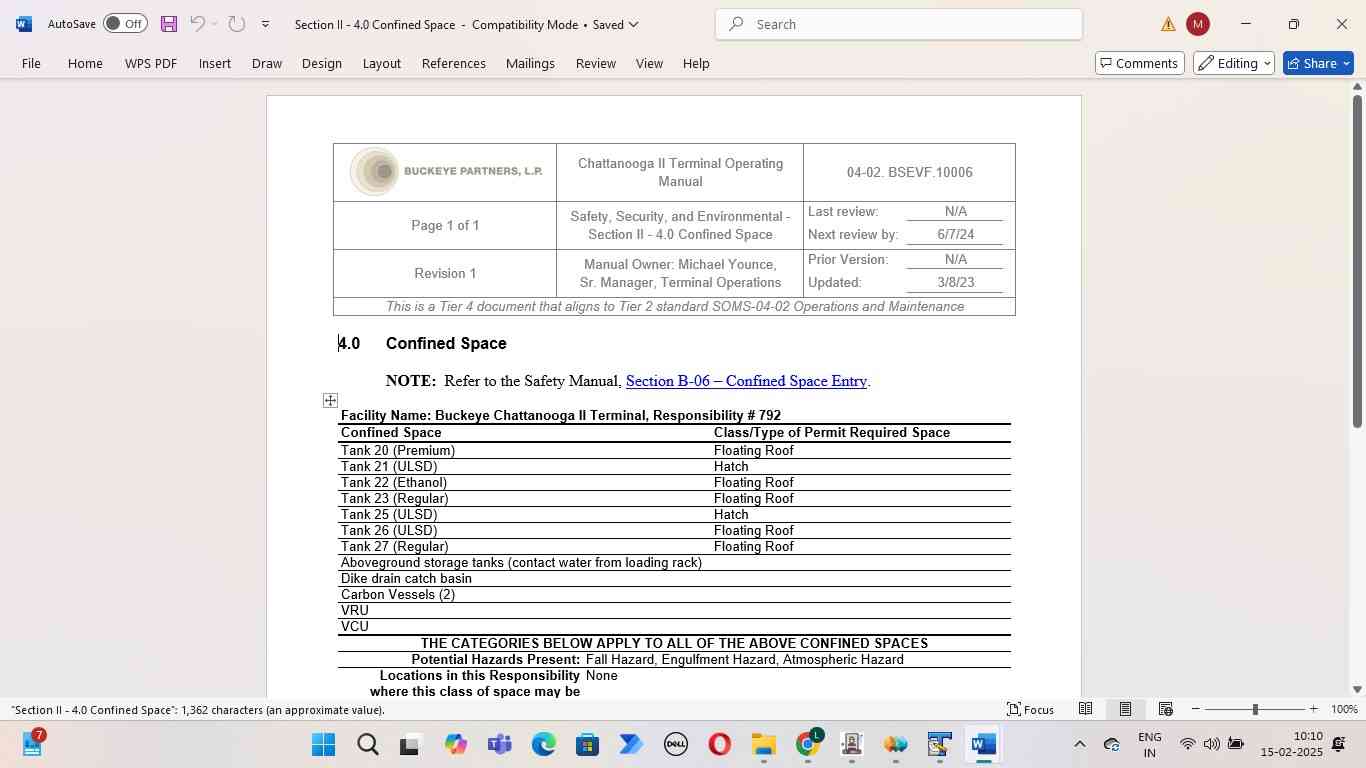Open the View tab
The width and height of the screenshot is (1366, 768).
649,63
